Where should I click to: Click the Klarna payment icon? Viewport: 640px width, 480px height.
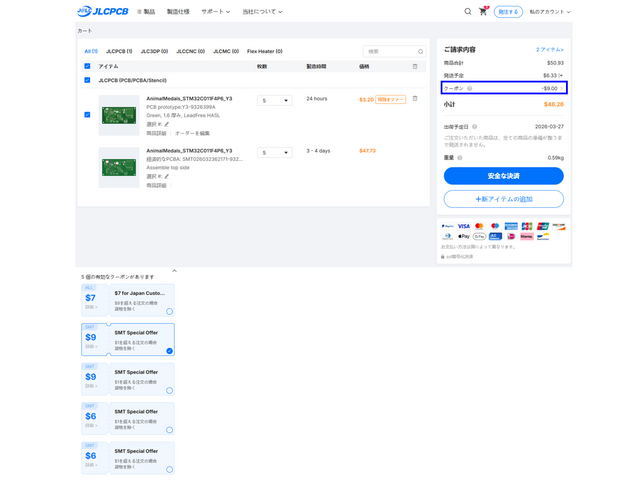(x=527, y=236)
